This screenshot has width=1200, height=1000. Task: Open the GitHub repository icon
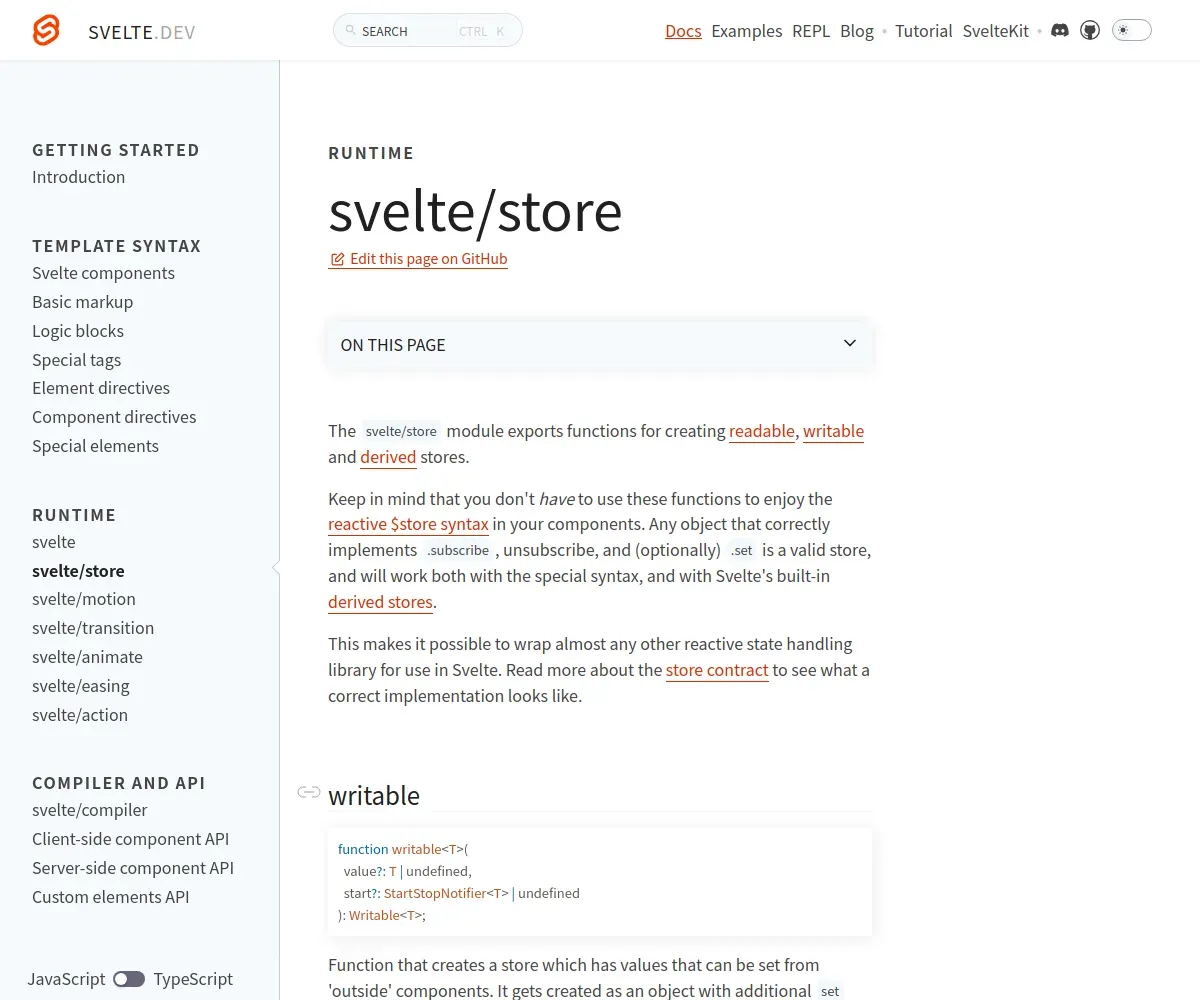(1090, 31)
